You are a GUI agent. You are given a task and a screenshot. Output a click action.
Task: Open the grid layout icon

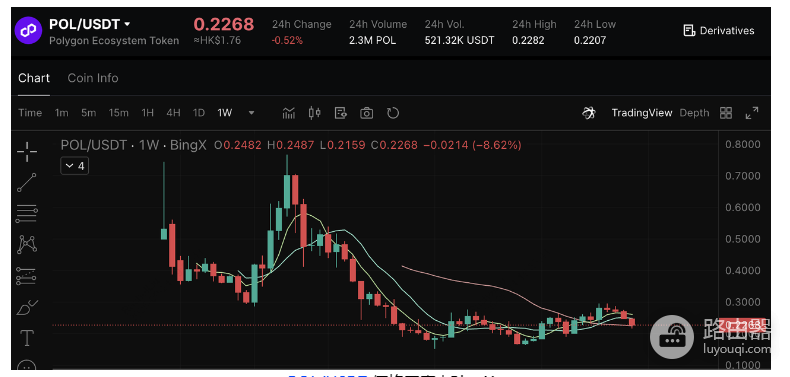(x=726, y=113)
